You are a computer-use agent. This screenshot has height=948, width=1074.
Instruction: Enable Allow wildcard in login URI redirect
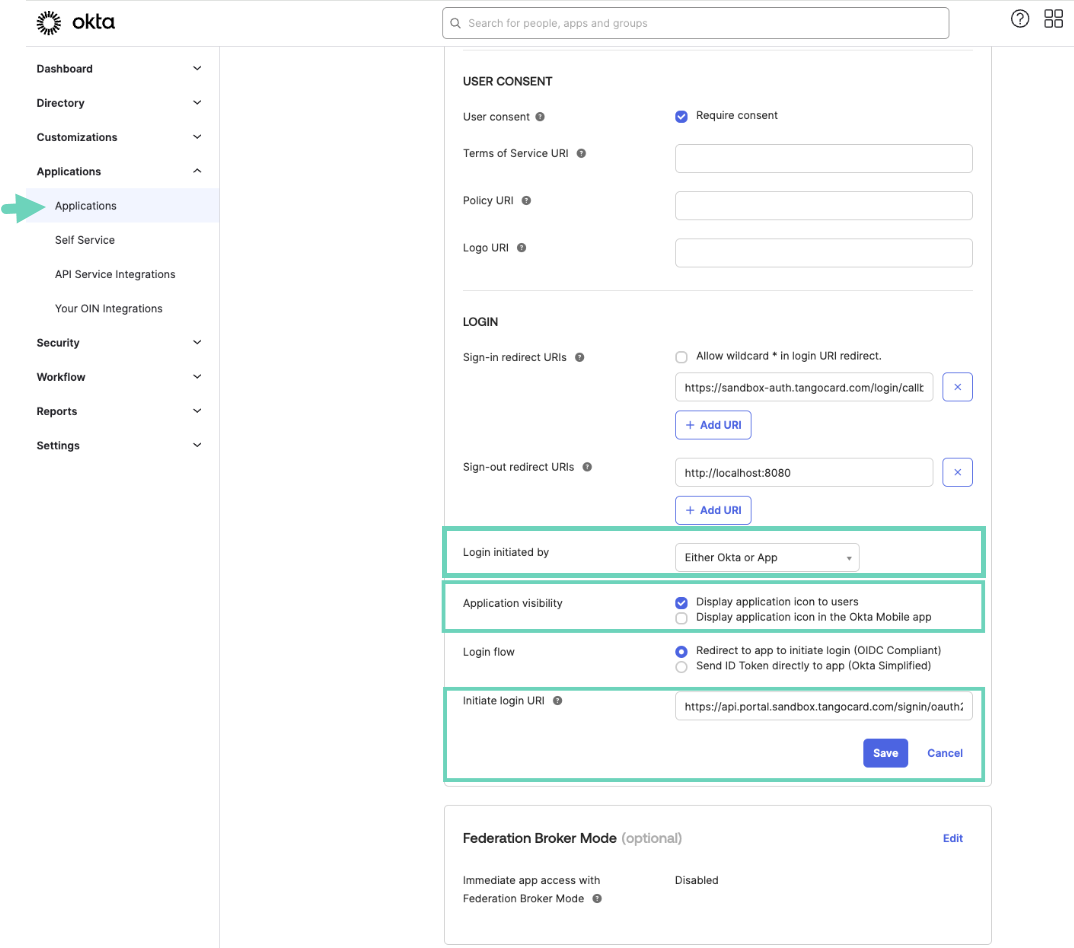click(x=681, y=356)
